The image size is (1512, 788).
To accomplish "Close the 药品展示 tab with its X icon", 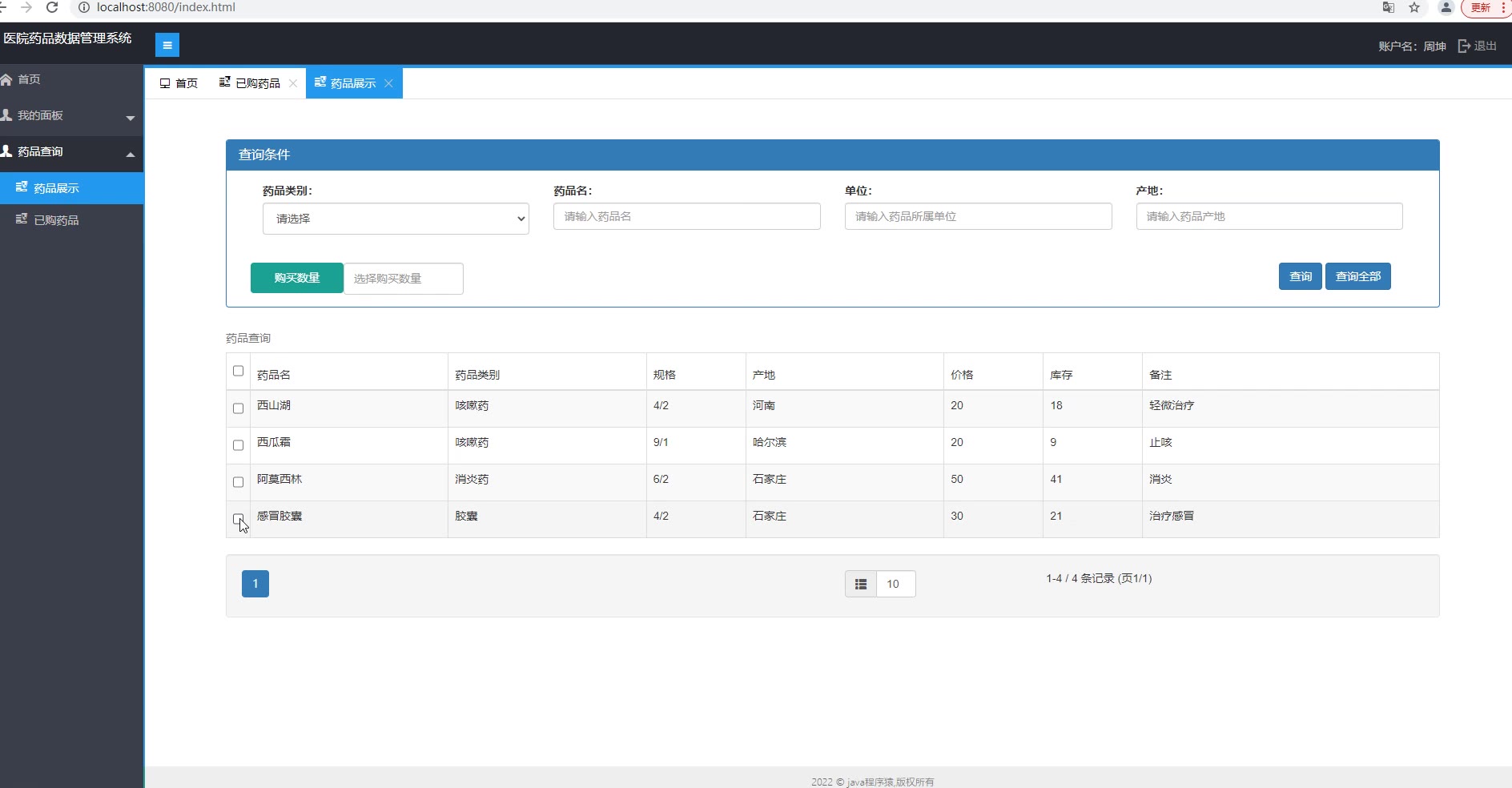I will tap(388, 83).
